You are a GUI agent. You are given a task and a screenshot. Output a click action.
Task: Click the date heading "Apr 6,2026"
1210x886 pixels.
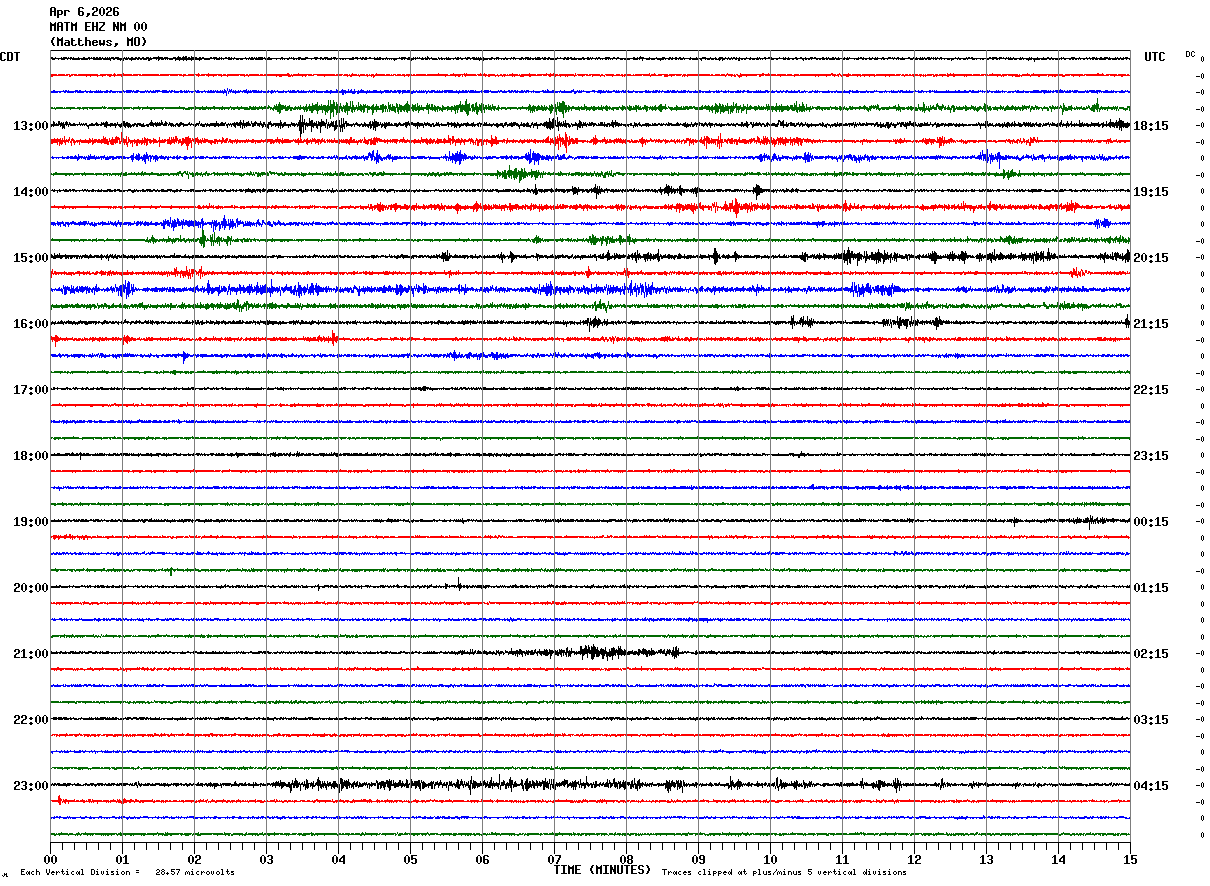click(x=84, y=12)
